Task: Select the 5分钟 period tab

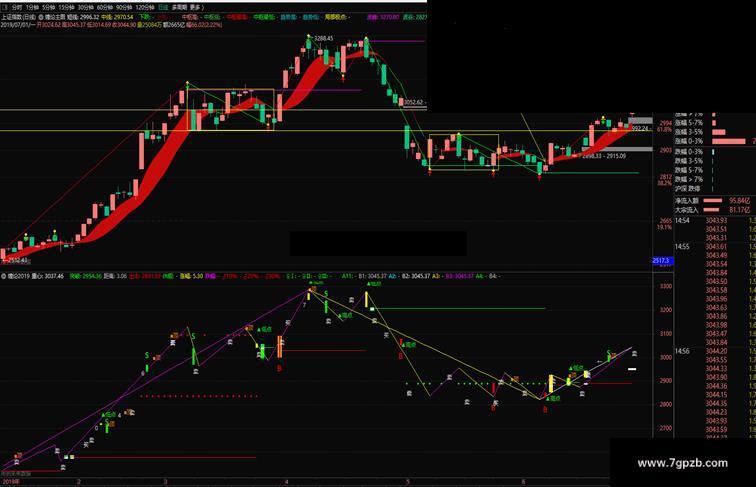Action: tap(49, 8)
